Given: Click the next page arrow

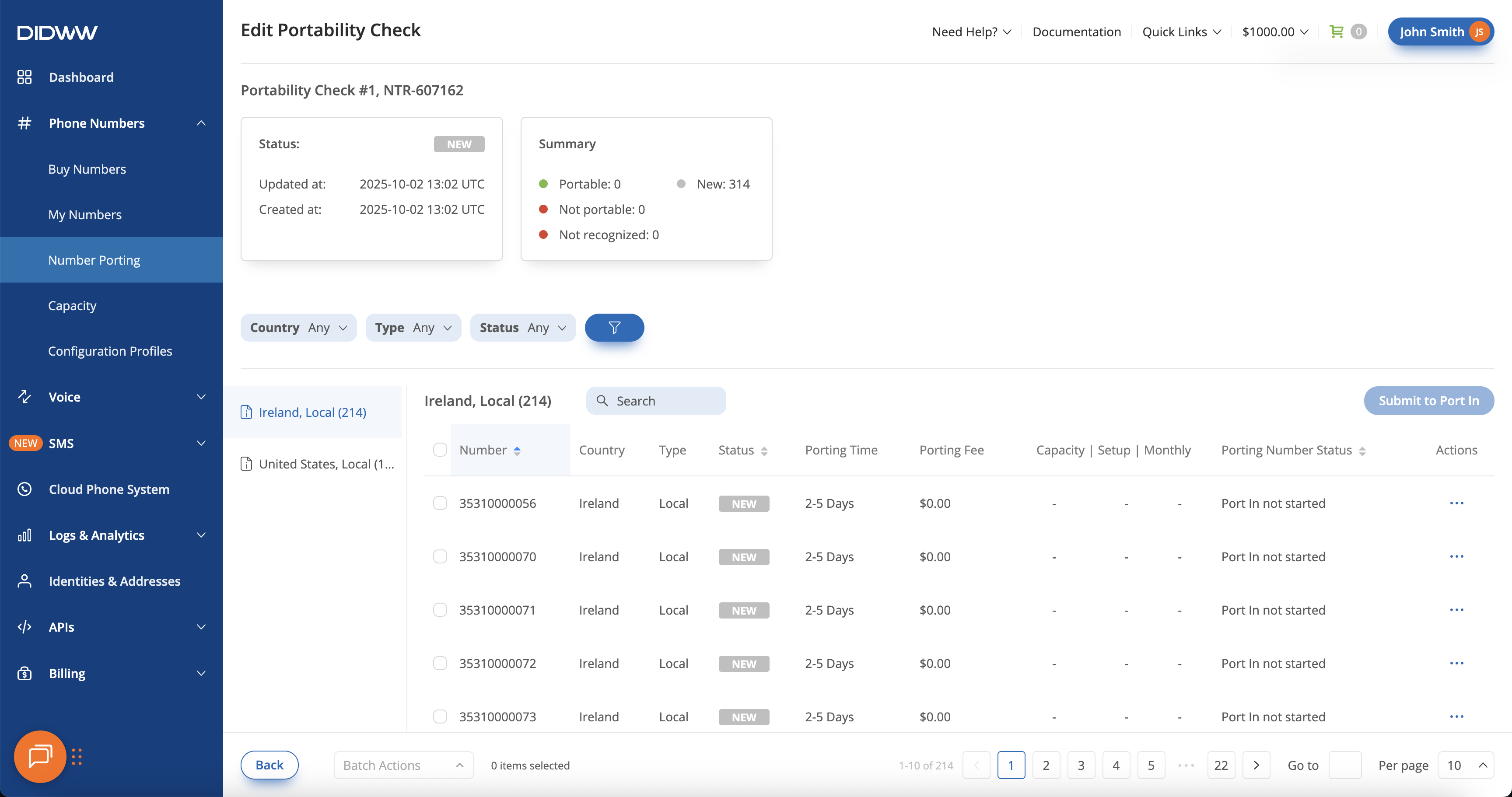Looking at the screenshot, I should 1256,765.
